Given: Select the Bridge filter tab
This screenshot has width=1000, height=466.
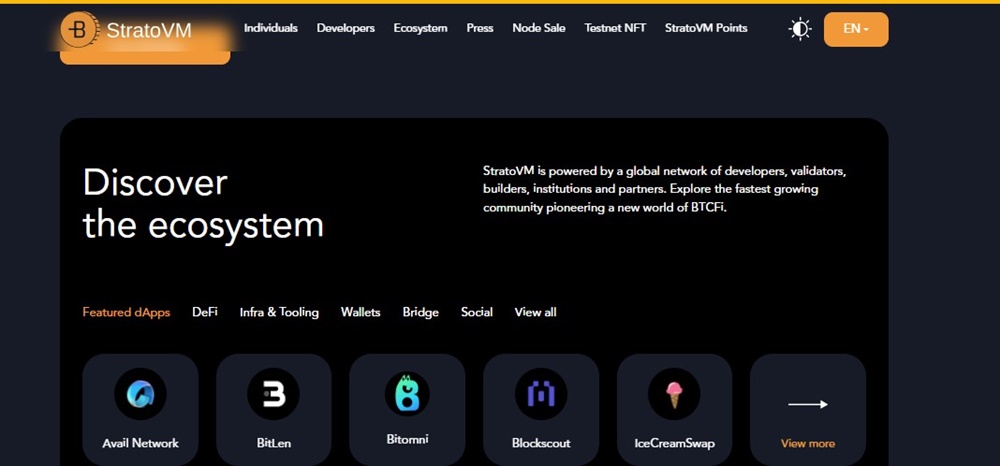Looking at the screenshot, I should tap(420, 312).
